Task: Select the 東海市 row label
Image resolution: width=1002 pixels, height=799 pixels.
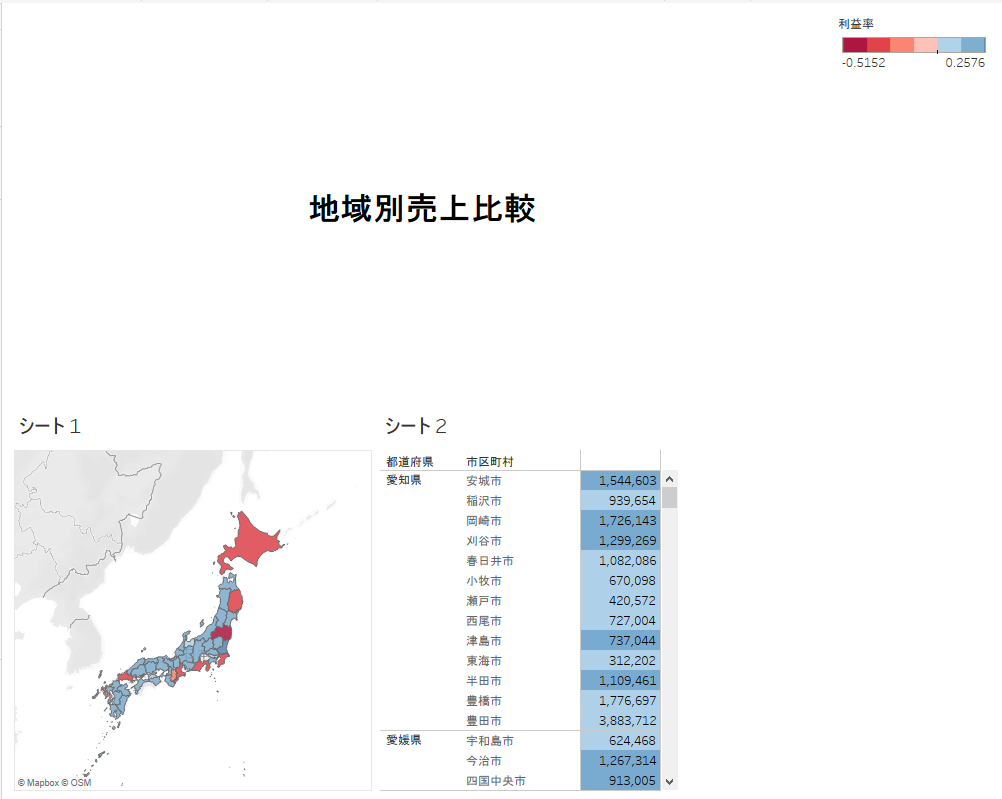Action: pyautogui.click(x=484, y=661)
